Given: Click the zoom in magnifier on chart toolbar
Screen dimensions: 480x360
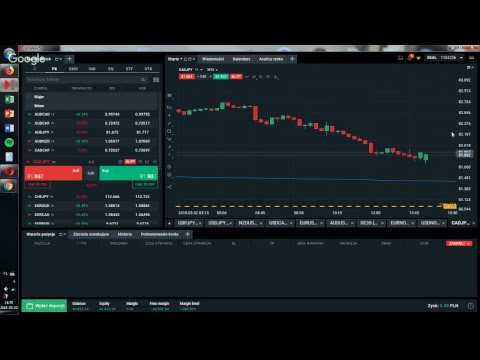Looking at the screenshot, I should pyautogui.click(x=261, y=77).
